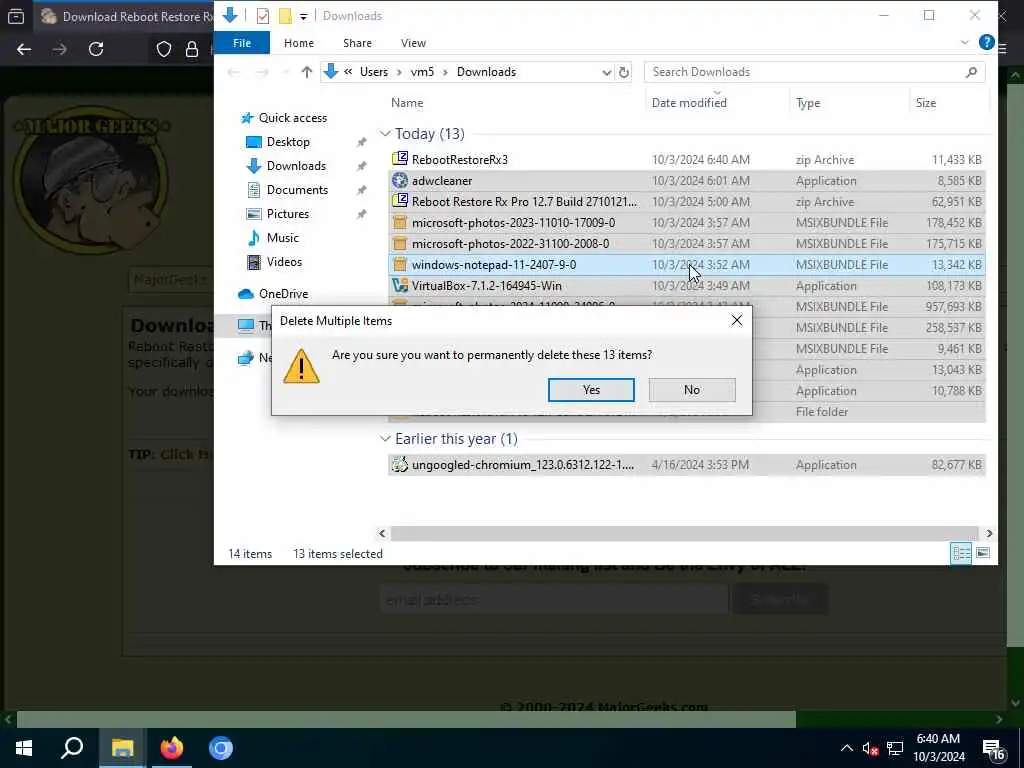Sort files by the Type column

[808, 103]
